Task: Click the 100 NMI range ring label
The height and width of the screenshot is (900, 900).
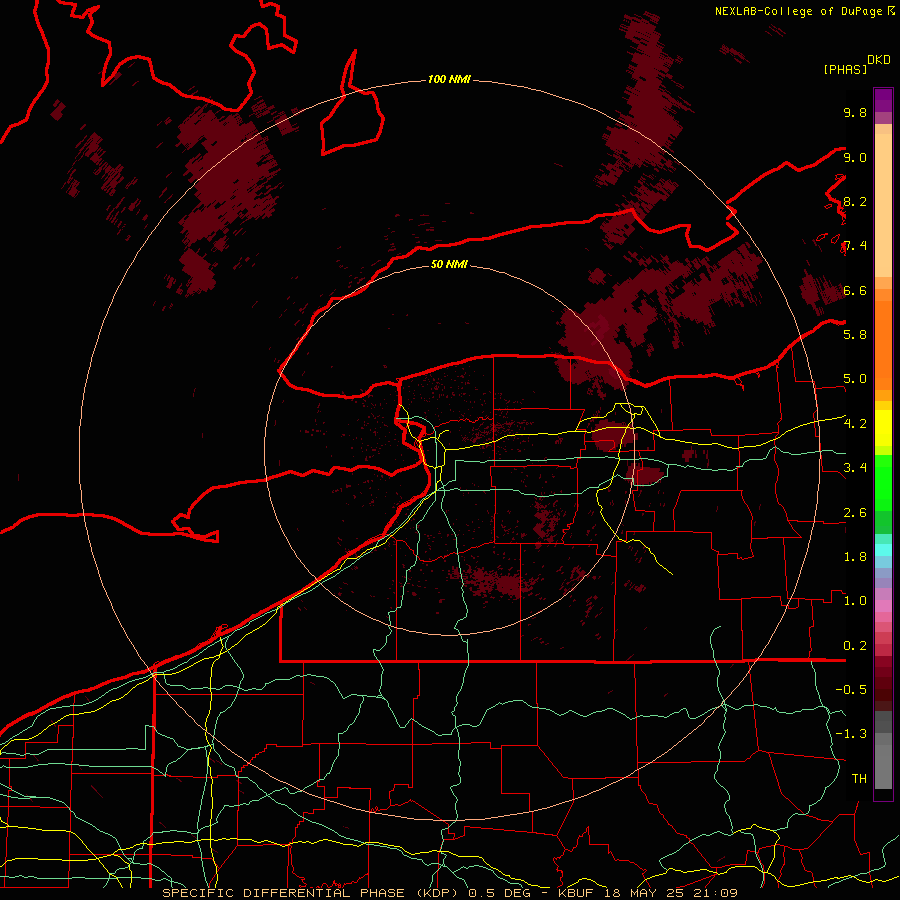Action: pos(449,79)
